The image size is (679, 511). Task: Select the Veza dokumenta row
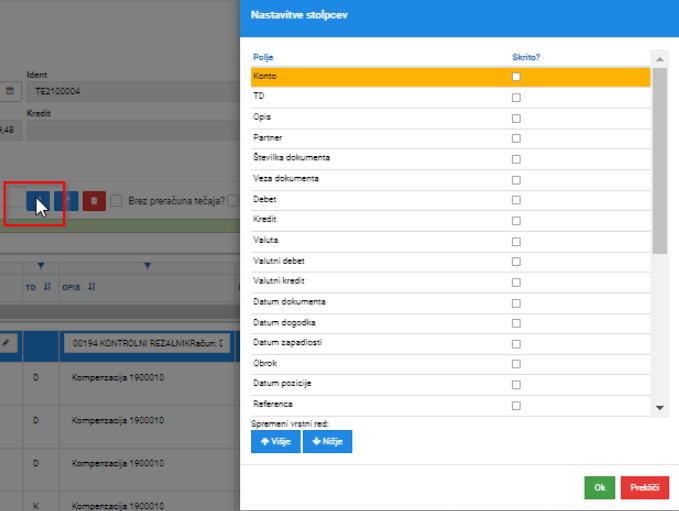coord(450,180)
